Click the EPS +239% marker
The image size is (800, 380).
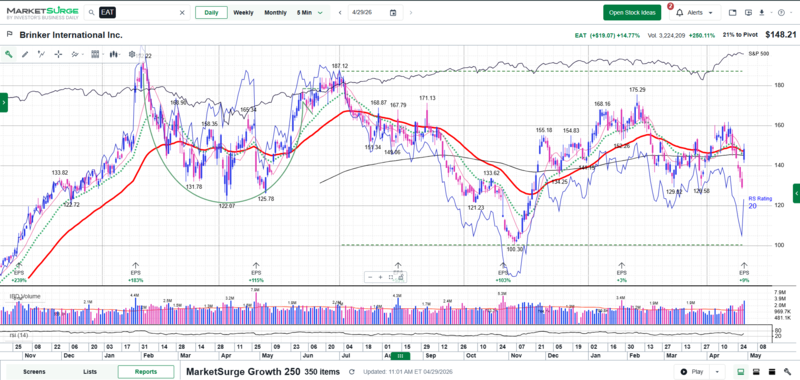19,273
